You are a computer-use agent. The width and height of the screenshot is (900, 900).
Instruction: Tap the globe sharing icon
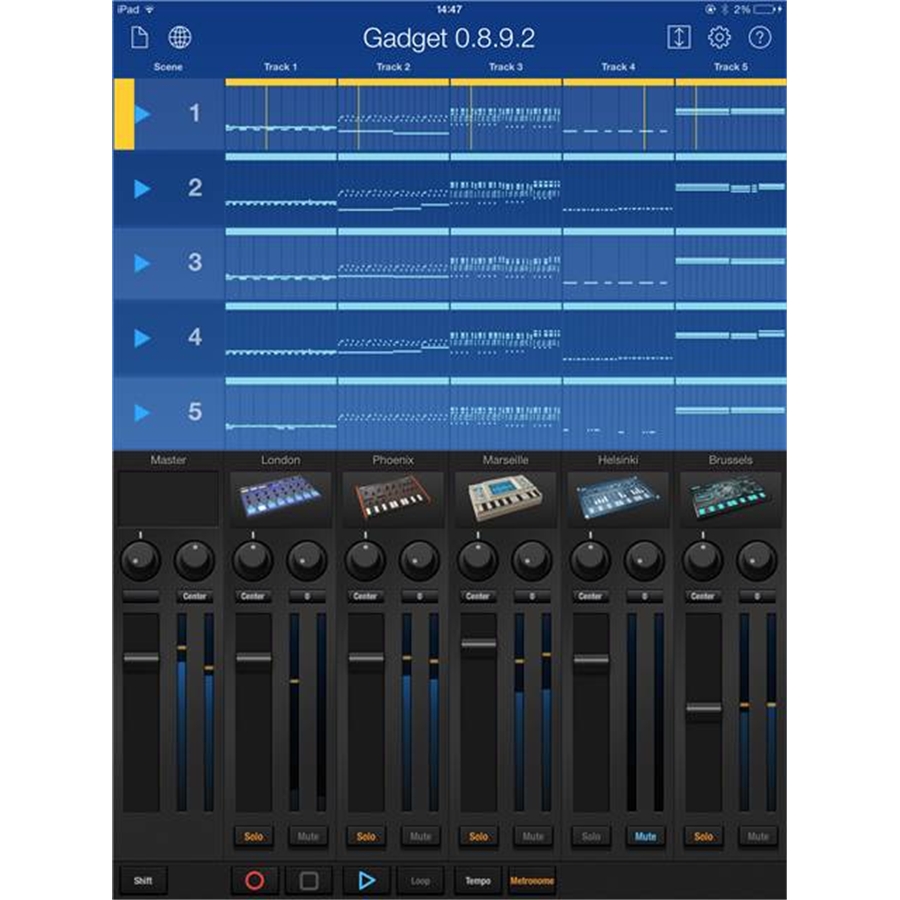click(180, 38)
